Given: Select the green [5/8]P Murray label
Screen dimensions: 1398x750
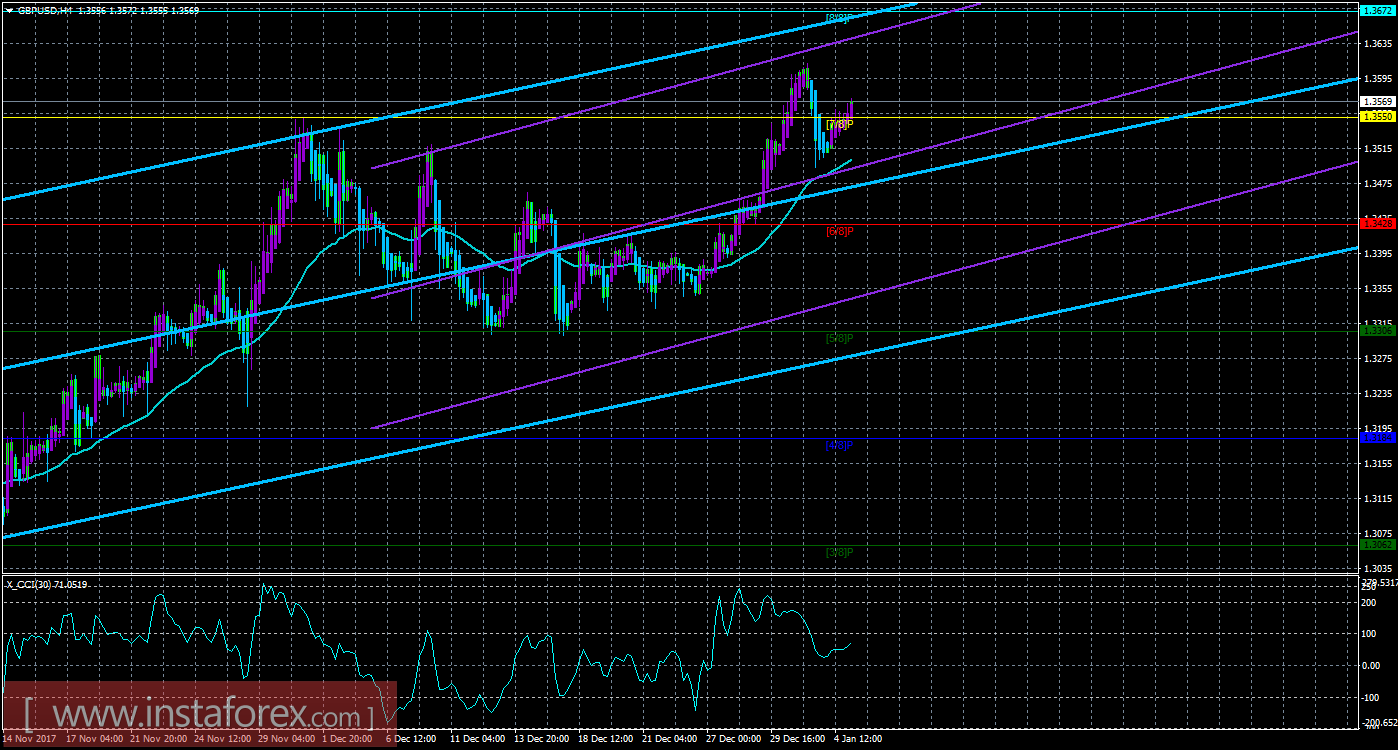Looking at the screenshot, I should point(838,338).
